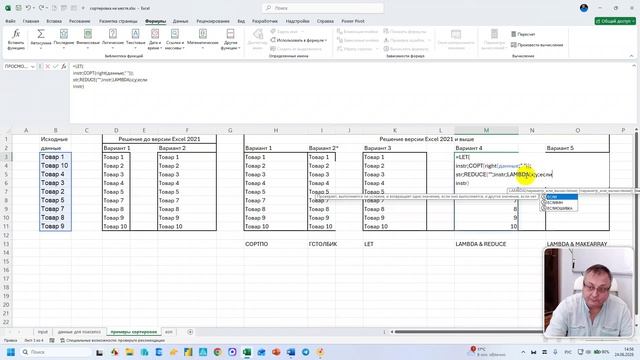Open the 'данные для поискпоз' sheet tab
Viewport: 640px width, 360px height.
pos(79,332)
